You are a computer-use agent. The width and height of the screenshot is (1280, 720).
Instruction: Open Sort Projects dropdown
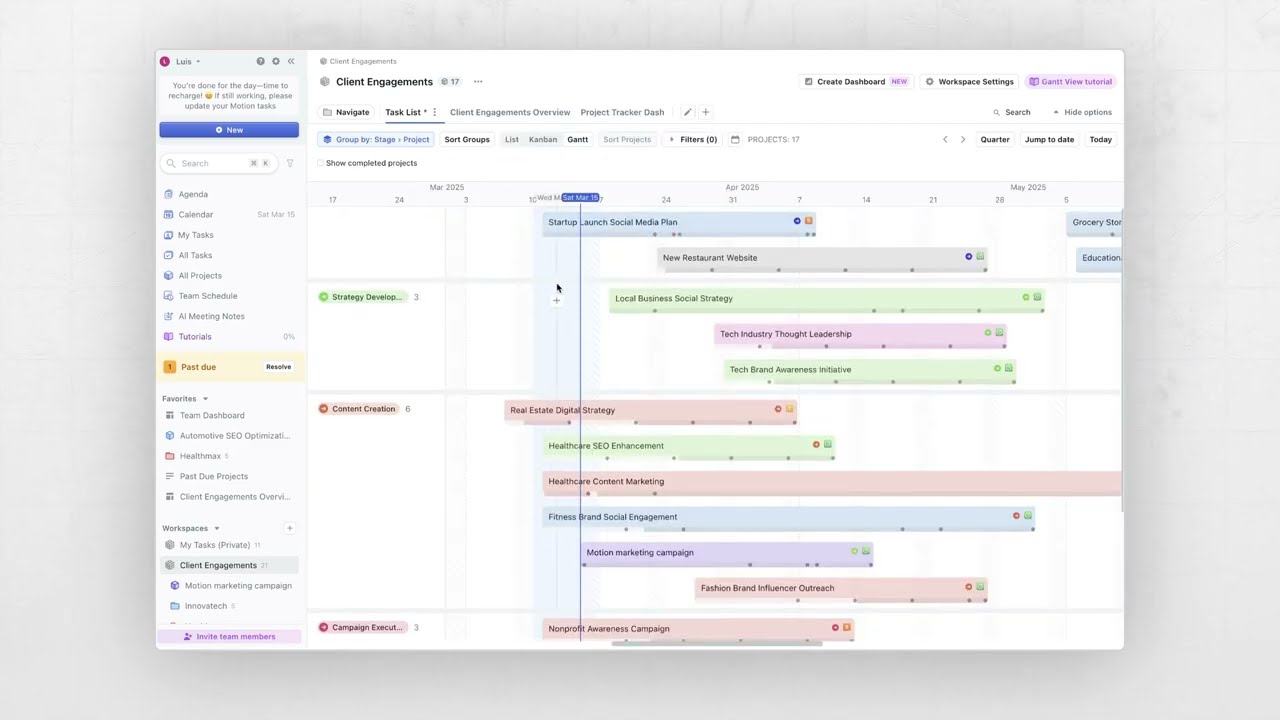627,139
